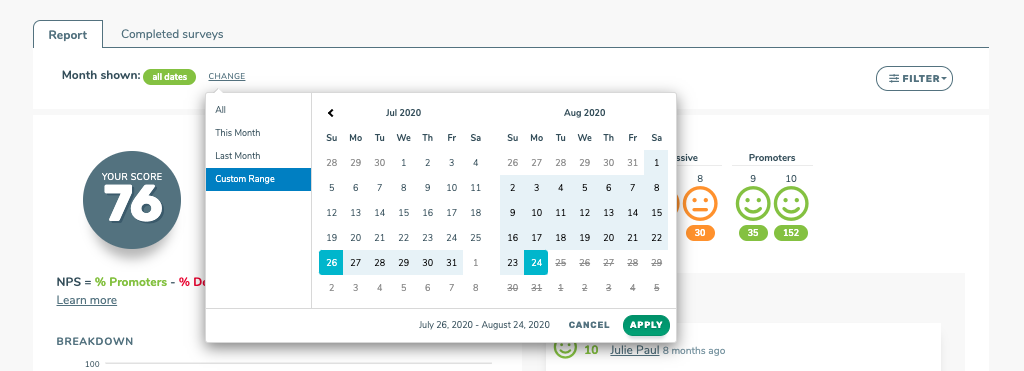1024x371 pixels.
Task: Select the Custom Range option
Action: [259, 179]
